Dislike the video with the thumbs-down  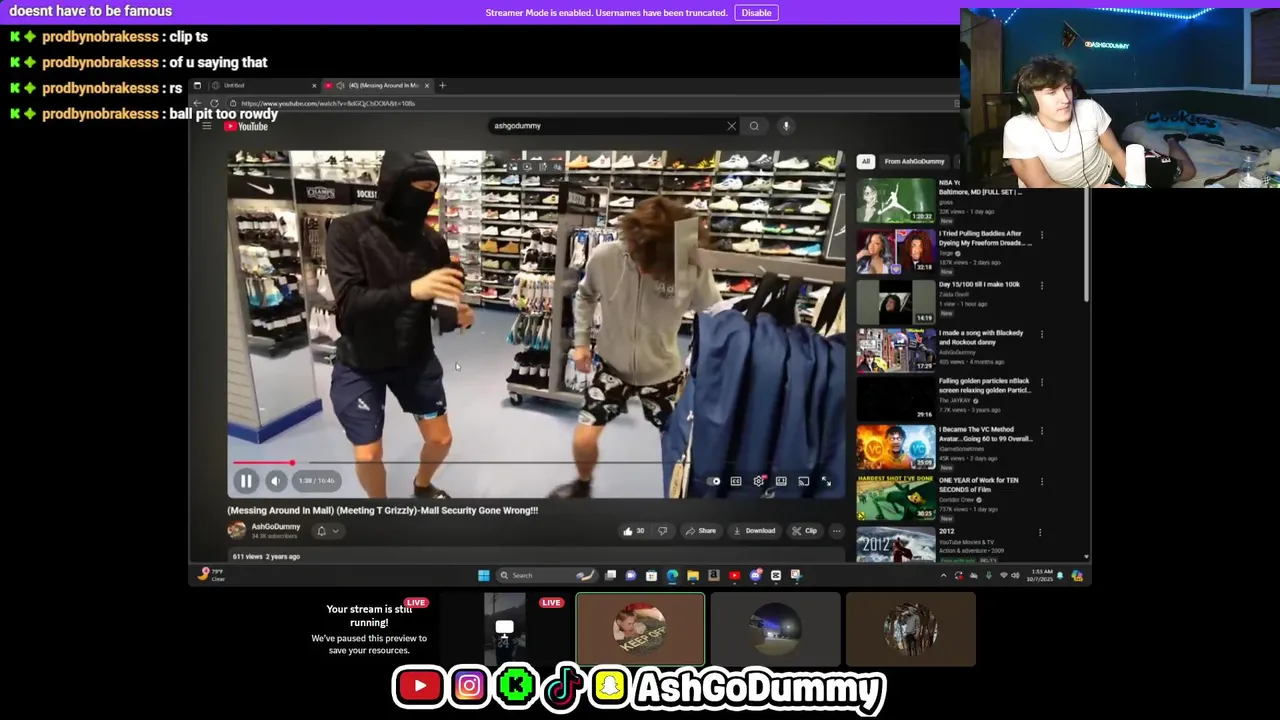[662, 531]
